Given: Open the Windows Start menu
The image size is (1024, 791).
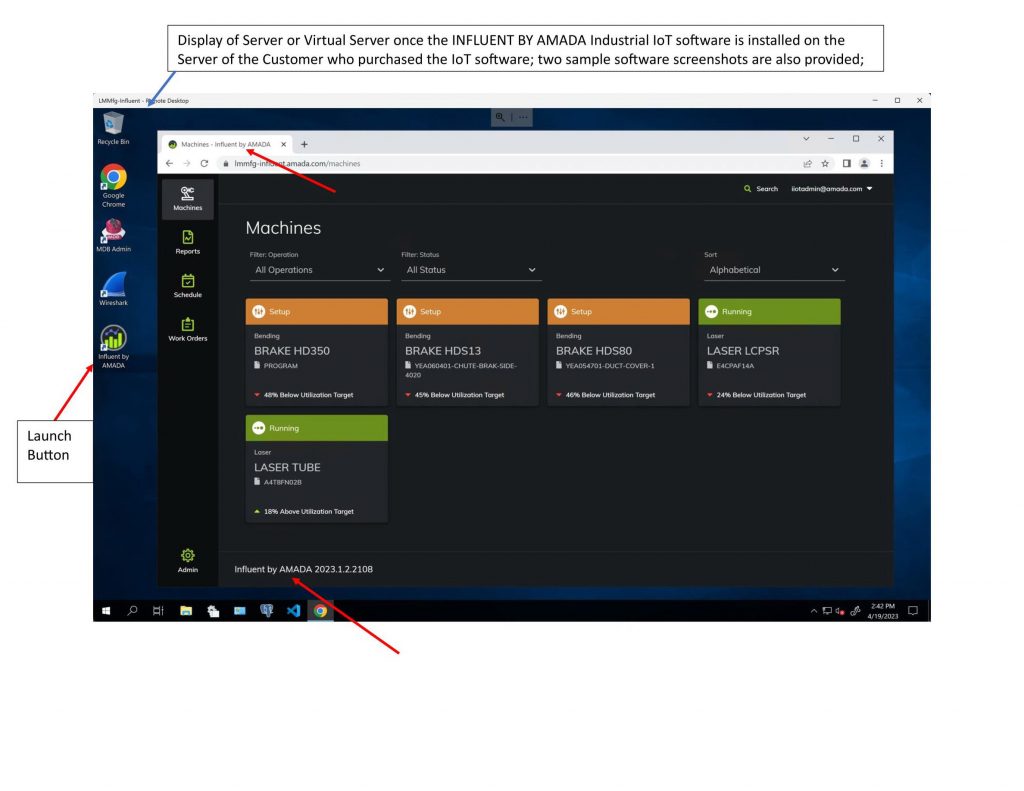Looking at the screenshot, I should click(x=106, y=611).
